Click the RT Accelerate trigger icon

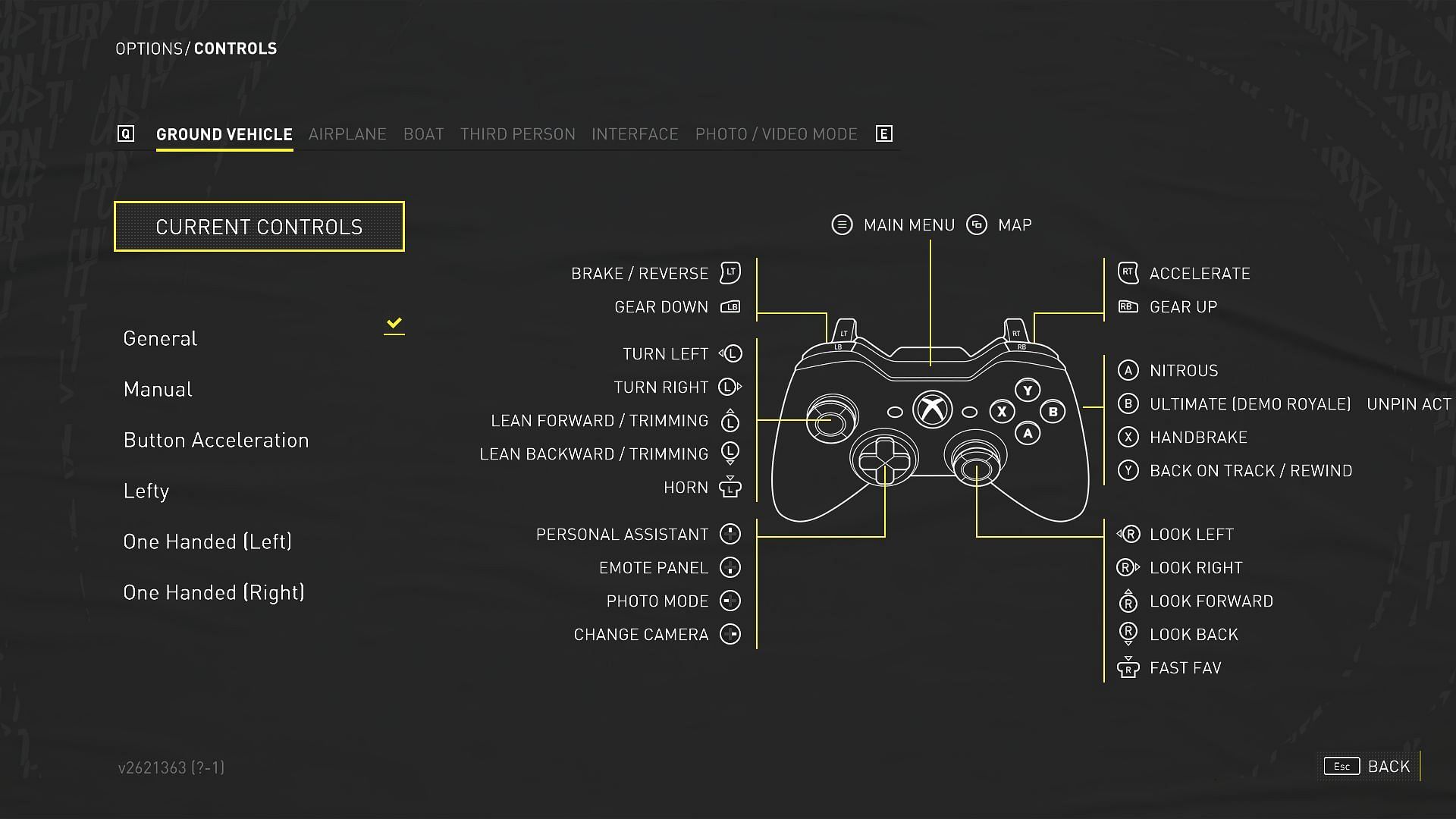click(x=1127, y=272)
